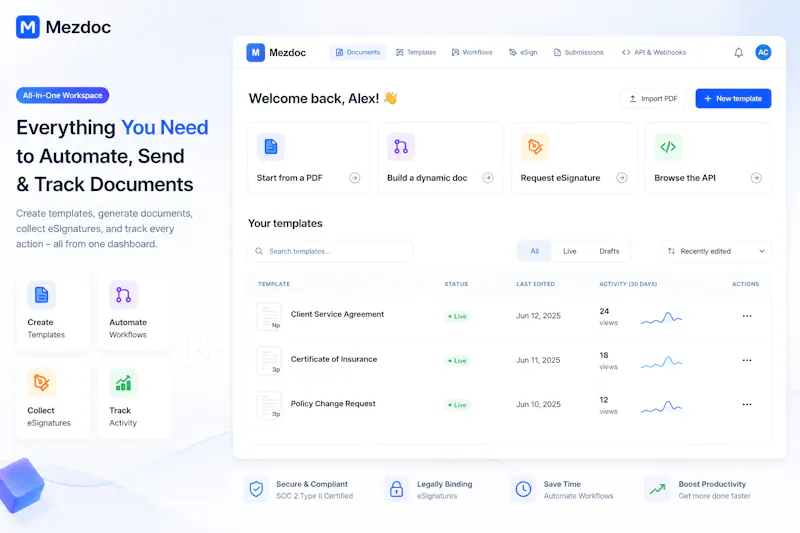Open the Client Service Agreement thumbnail
Viewport: 800px width, 533px height.
(x=269, y=316)
